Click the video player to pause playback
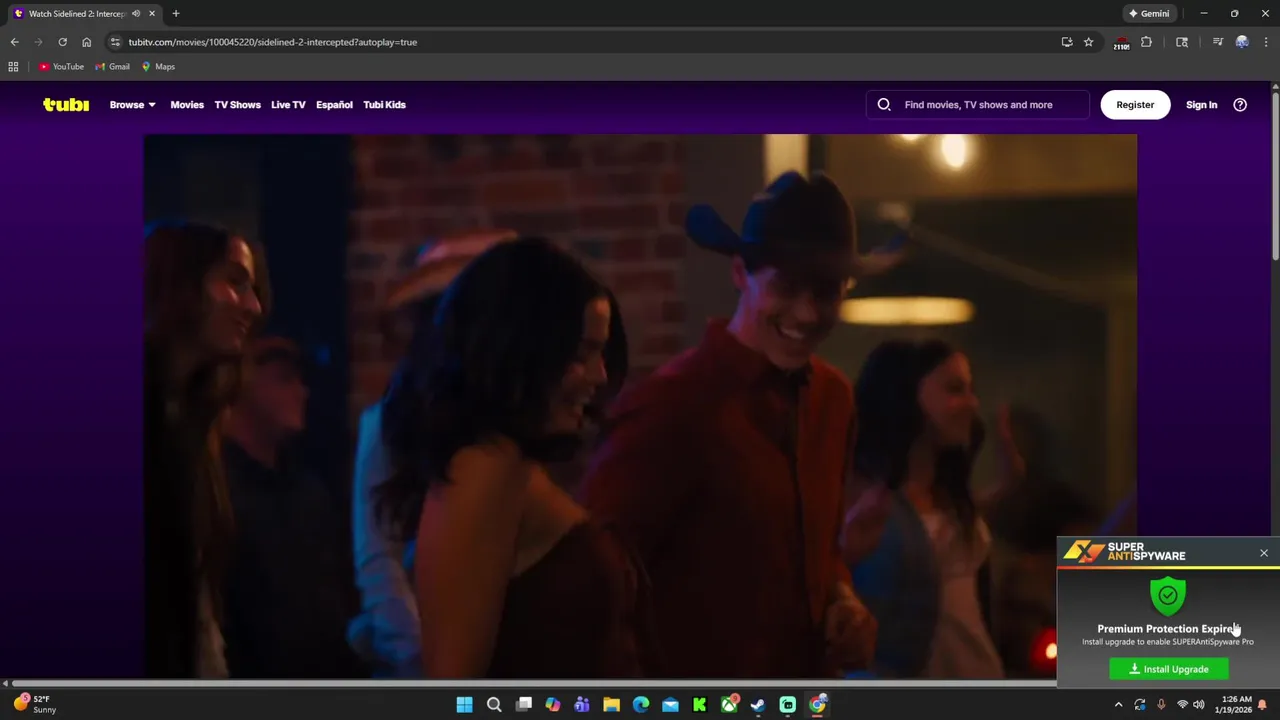1280x720 pixels. [640, 405]
